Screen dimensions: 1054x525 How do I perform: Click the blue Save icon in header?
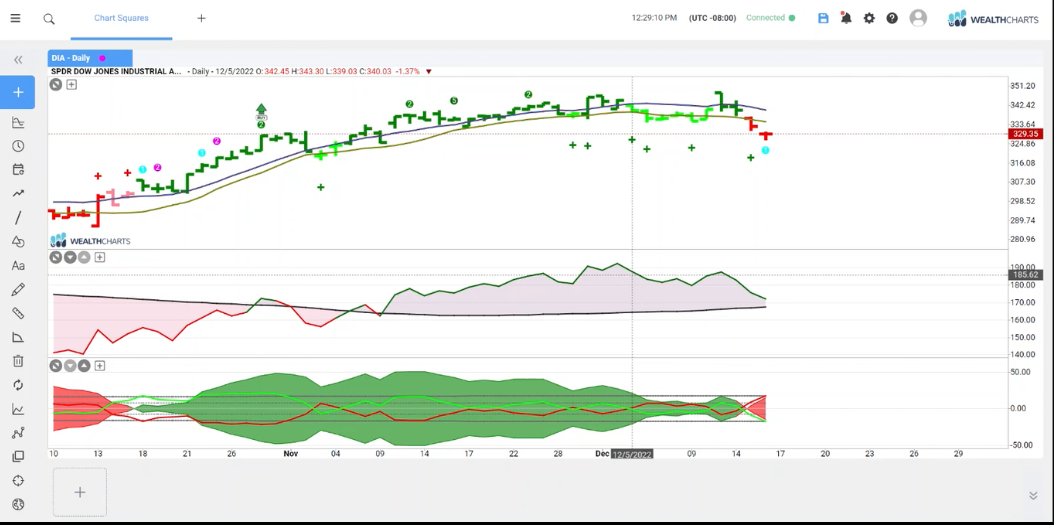pos(823,18)
